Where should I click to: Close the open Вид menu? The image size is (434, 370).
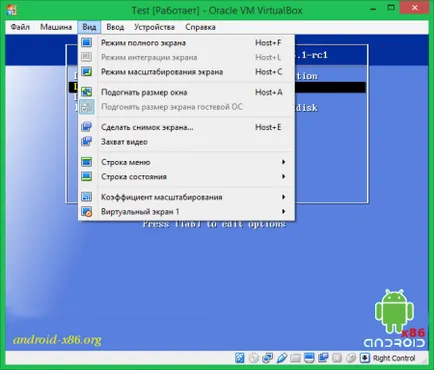tap(89, 27)
